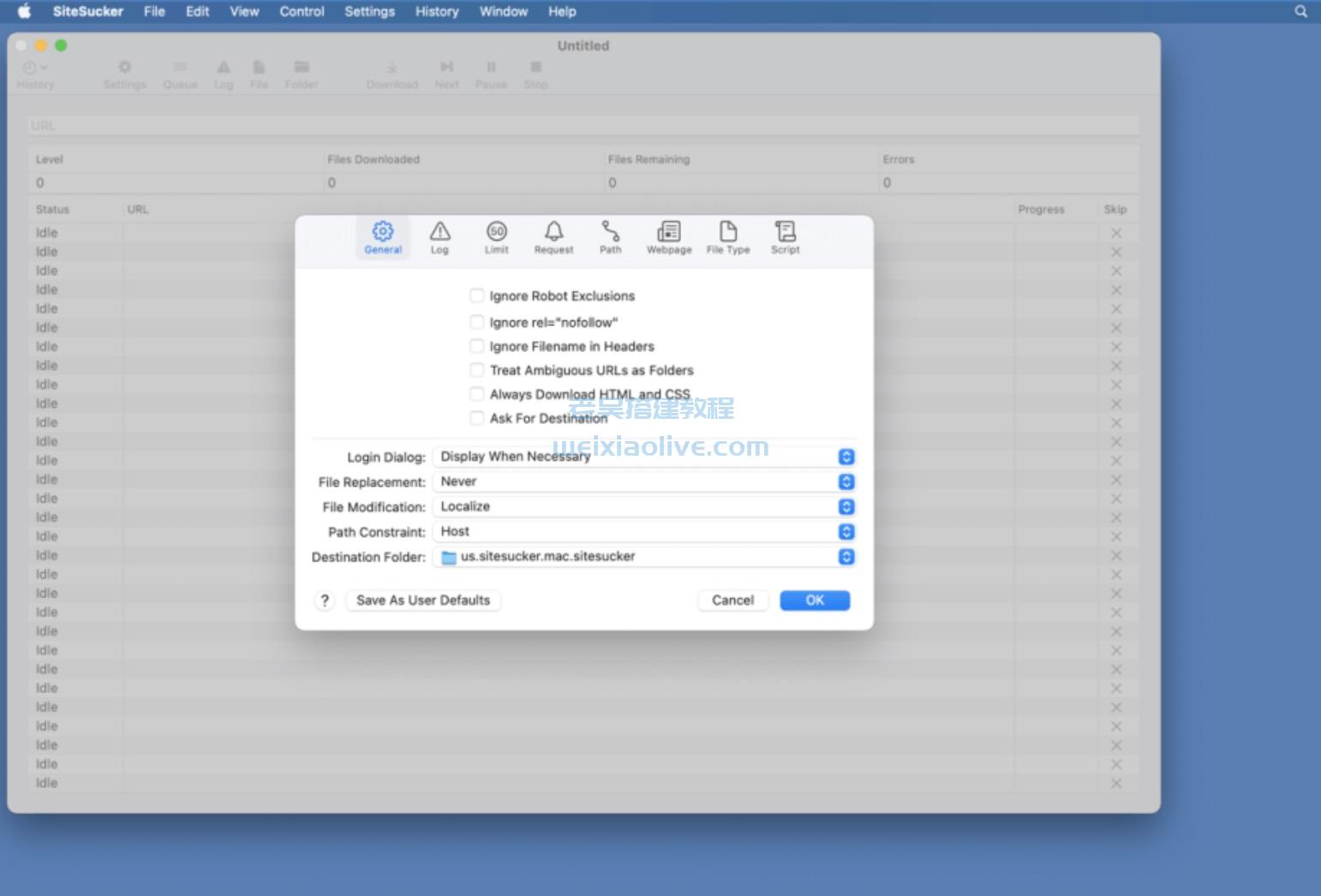
Task: Open the File Replacement dropdown
Action: click(x=845, y=481)
